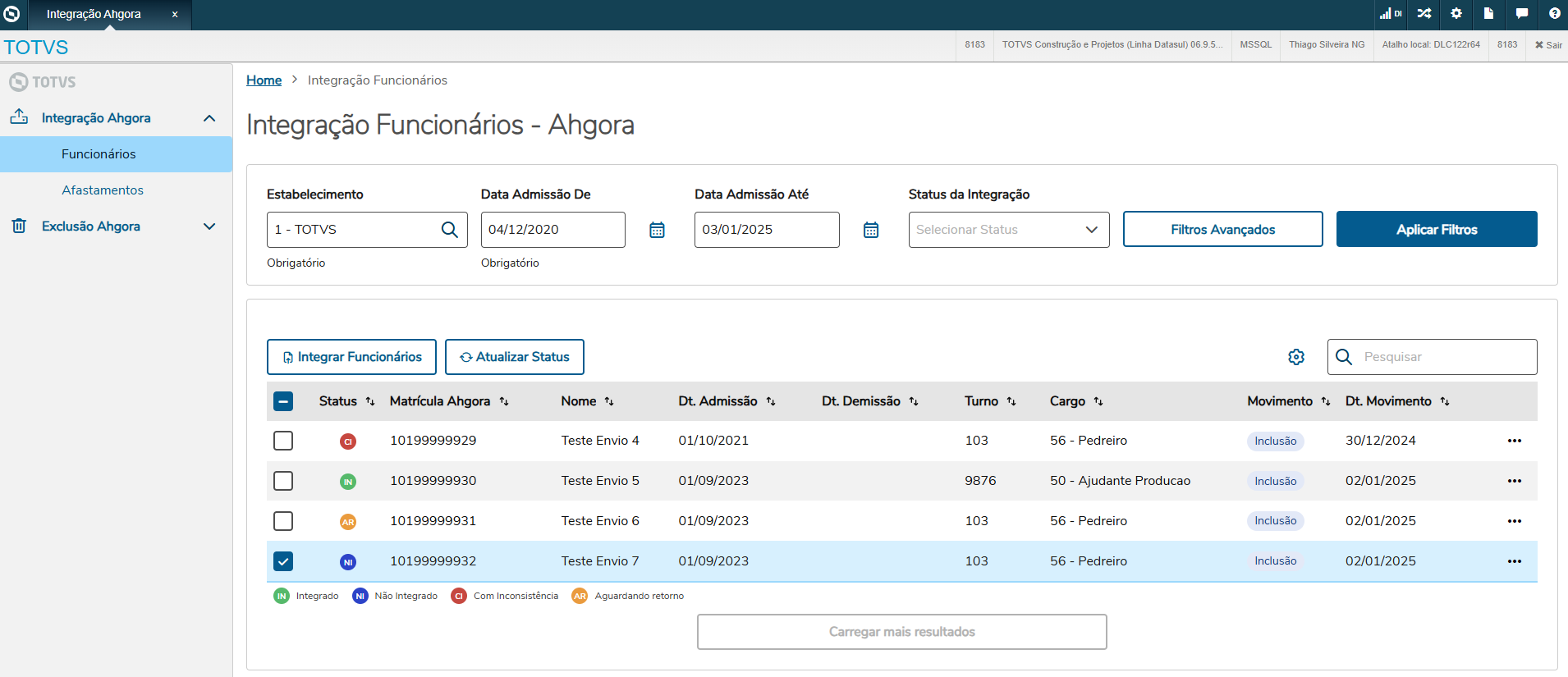Open the calendar for Data Admissão De
This screenshot has width=1568, height=677.
657,230
